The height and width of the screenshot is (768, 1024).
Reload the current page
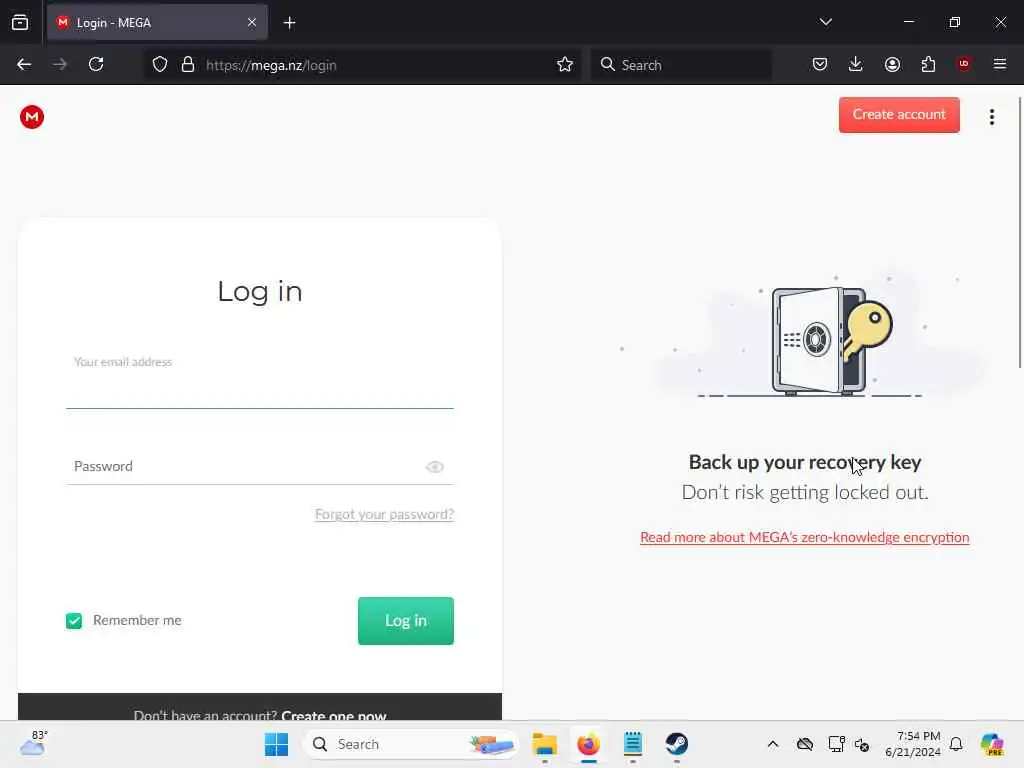coord(96,65)
